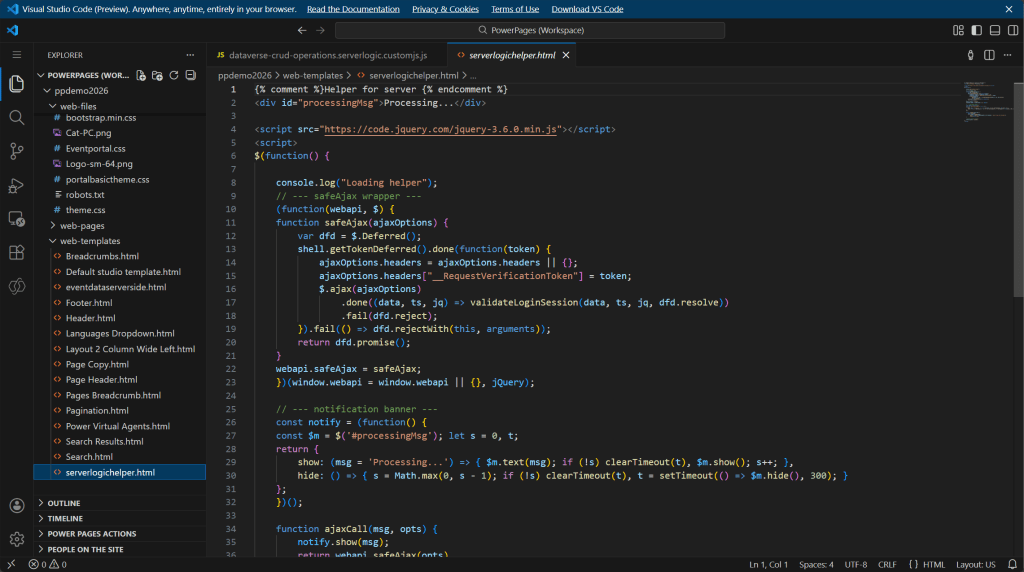Open the Run and Debug view

(x=16, y=186)
